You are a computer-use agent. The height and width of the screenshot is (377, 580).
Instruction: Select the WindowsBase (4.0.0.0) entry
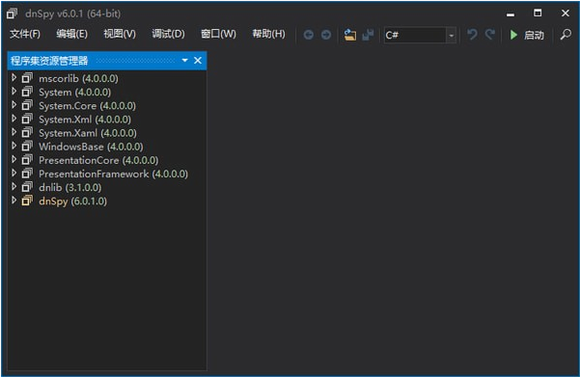pos(91,147)
